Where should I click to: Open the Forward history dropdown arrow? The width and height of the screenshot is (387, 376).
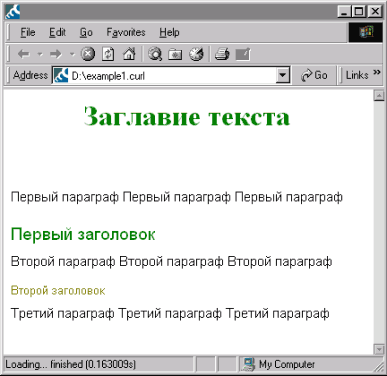coord(72,54)
